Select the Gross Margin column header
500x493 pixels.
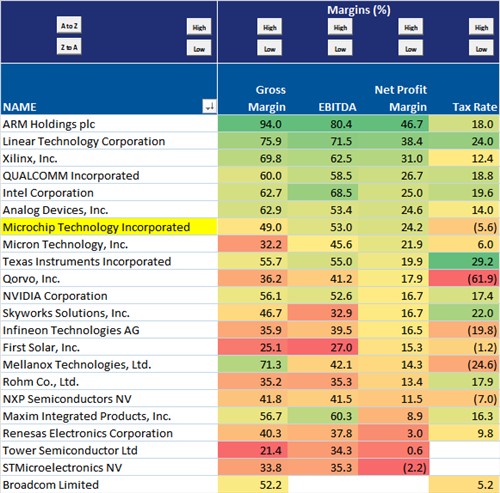253,89
